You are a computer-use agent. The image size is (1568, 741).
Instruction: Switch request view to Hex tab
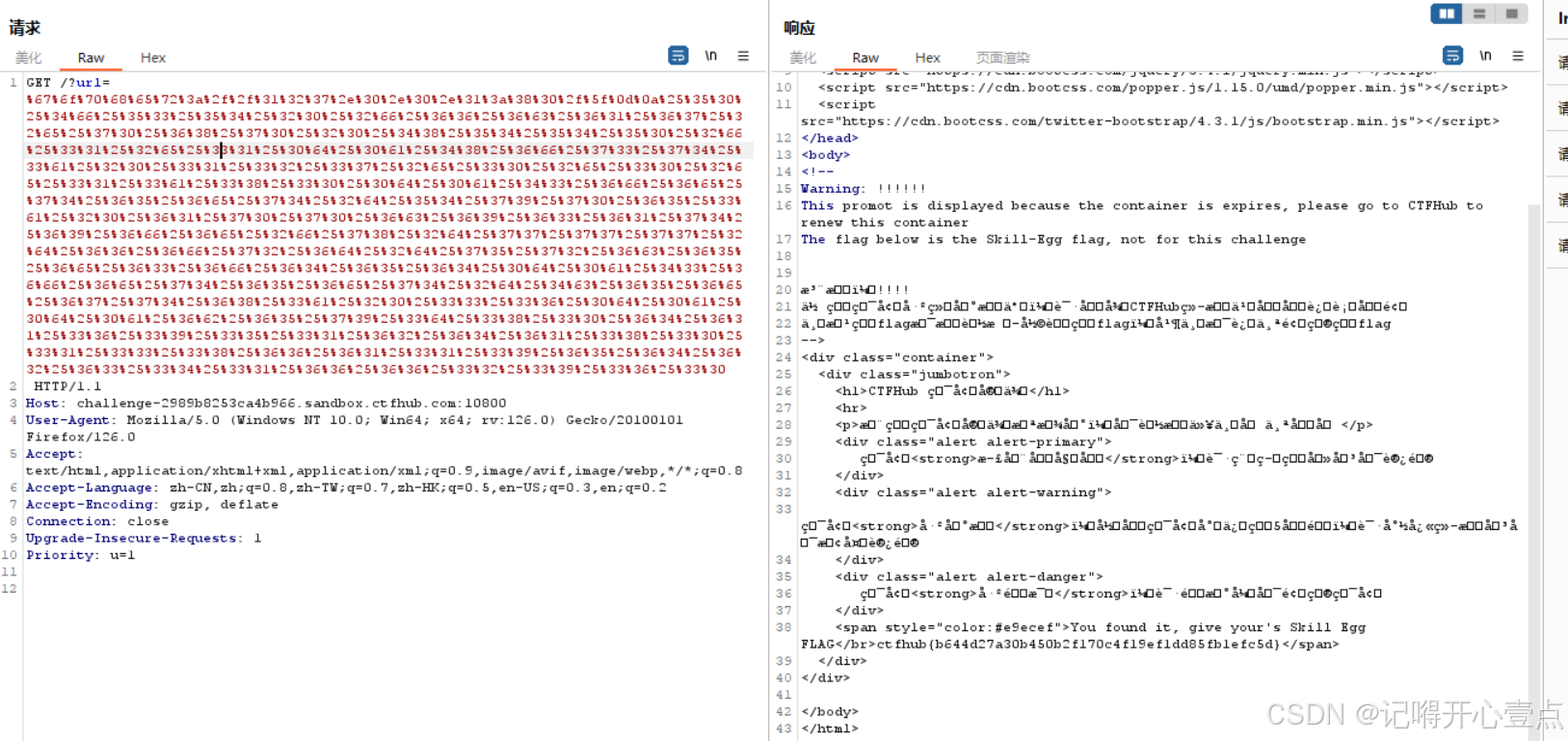click(153, 58)
